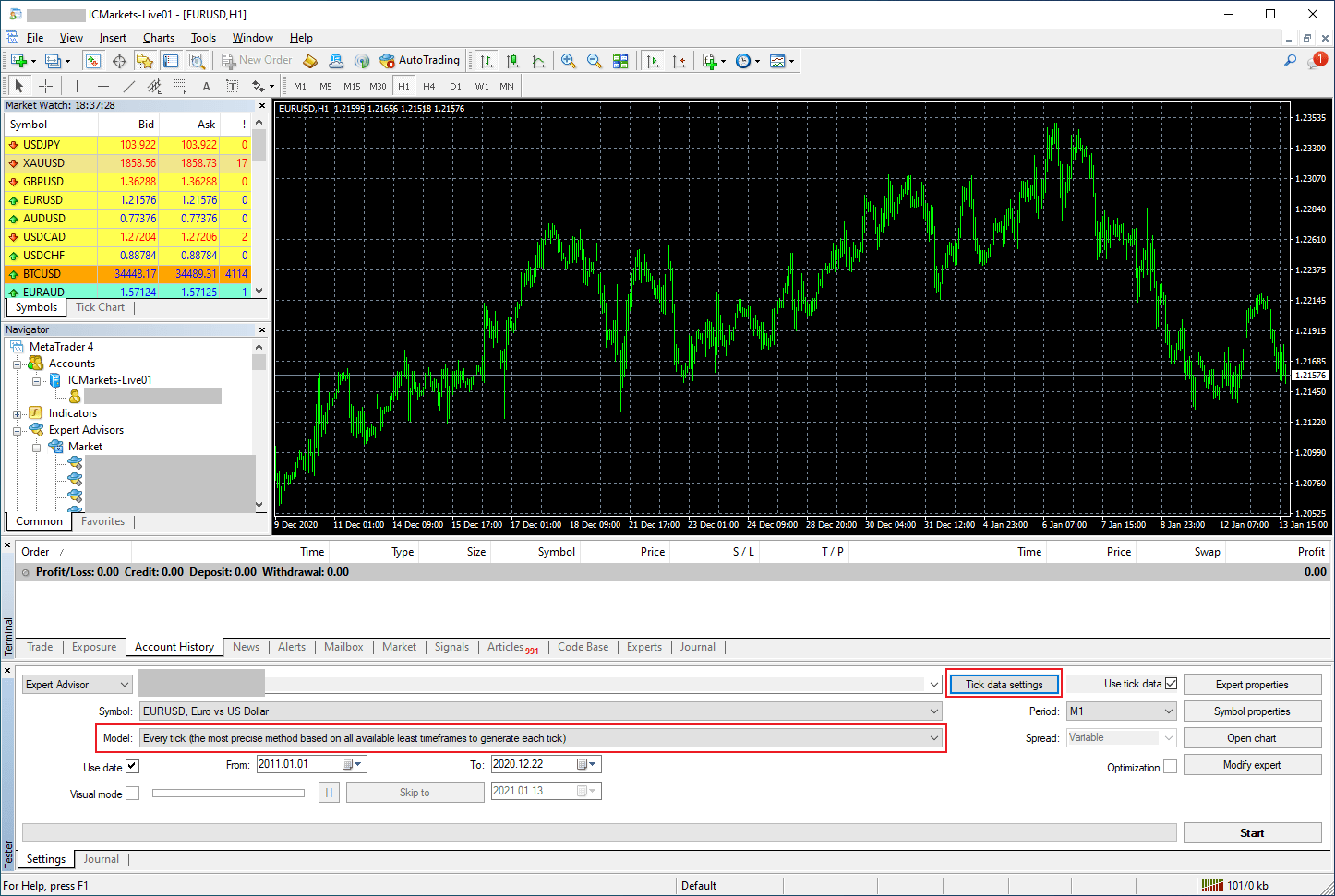Viewport: 1335px width, 896px height.
Task: Toggle the Strategy Tester icon
Action: click(197, 61)
